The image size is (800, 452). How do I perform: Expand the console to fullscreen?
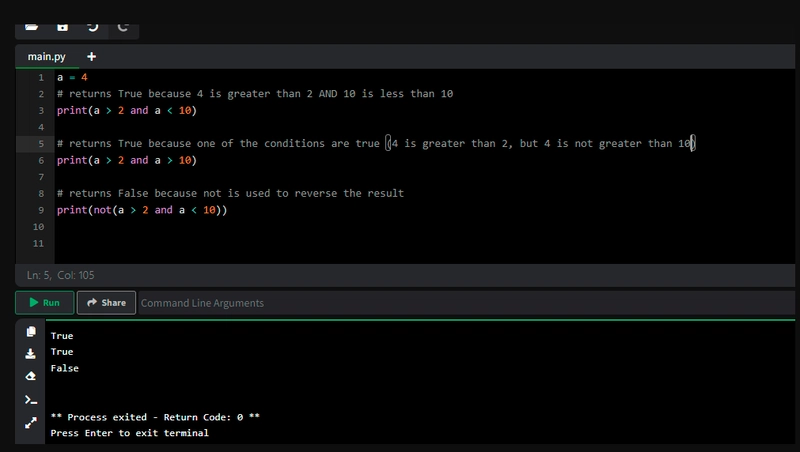point(31,423)
